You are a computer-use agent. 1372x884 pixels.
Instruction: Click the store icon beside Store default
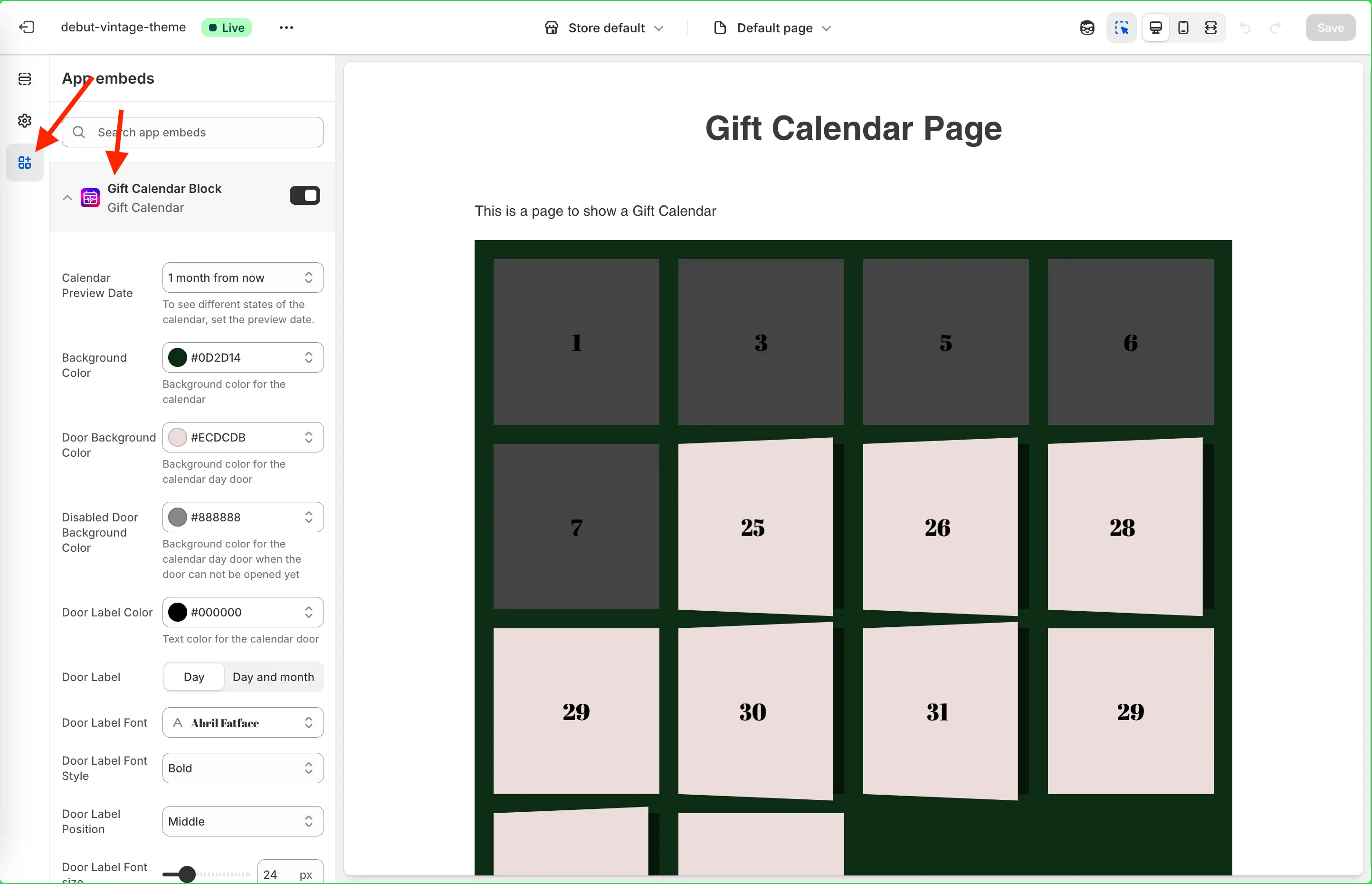552,28
